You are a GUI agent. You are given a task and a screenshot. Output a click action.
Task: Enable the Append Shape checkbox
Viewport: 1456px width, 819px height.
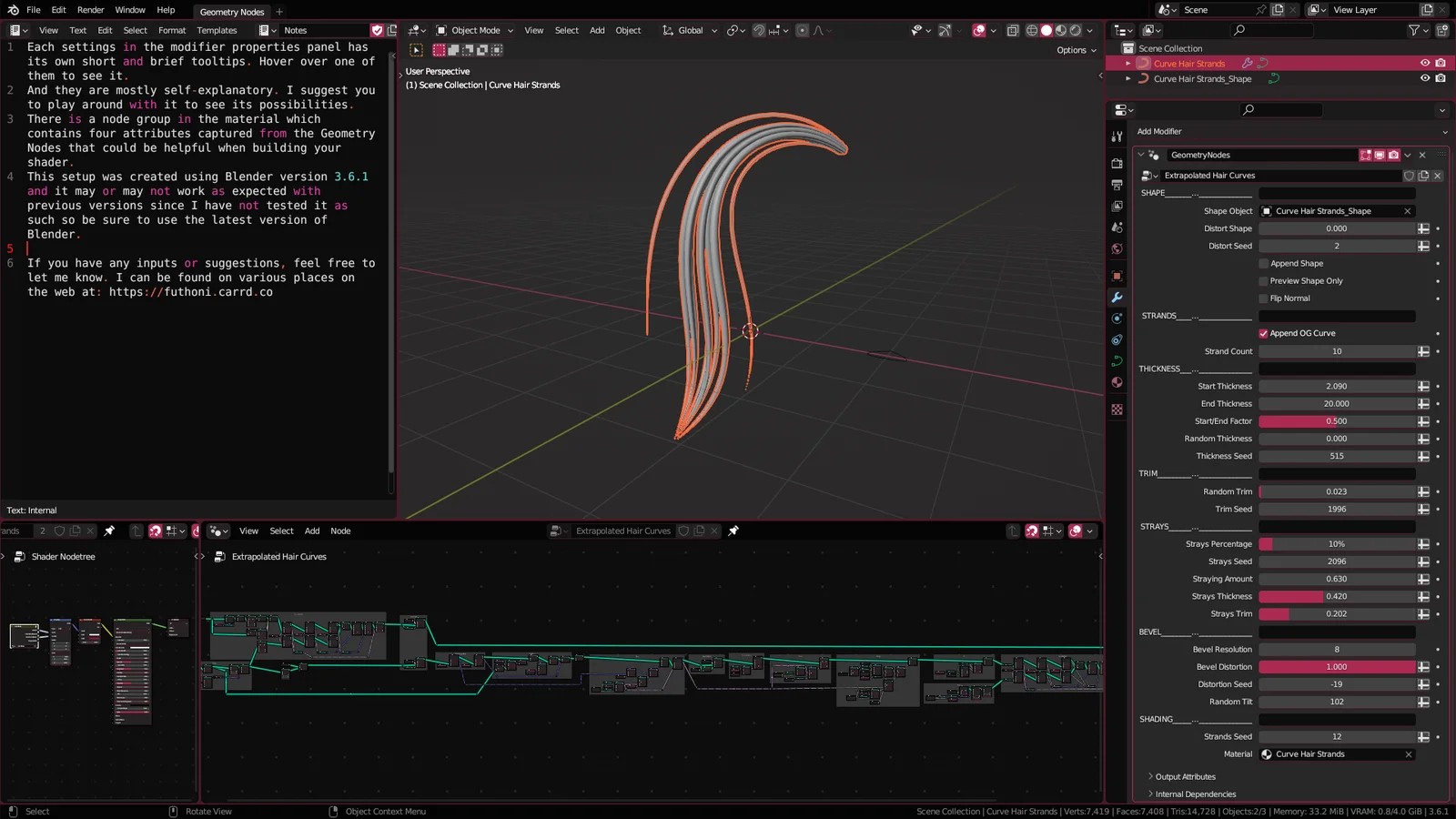pos(1264,263)
